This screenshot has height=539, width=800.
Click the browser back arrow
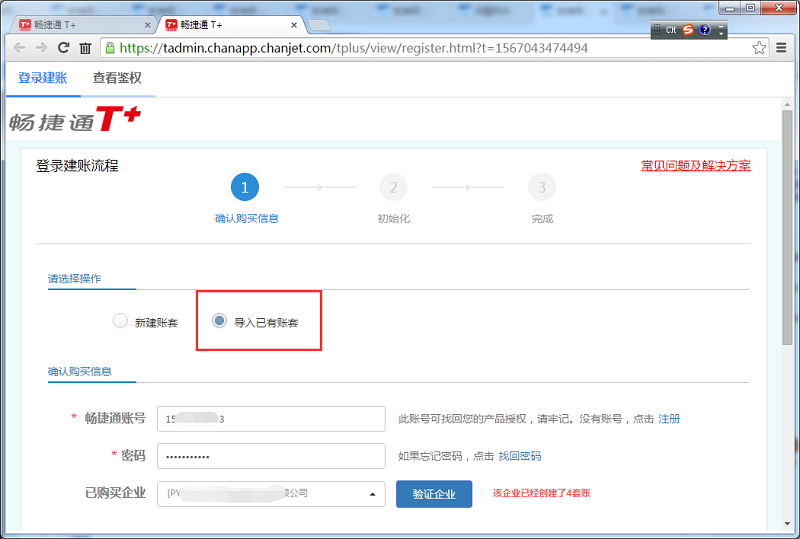[x=19, y=48]
